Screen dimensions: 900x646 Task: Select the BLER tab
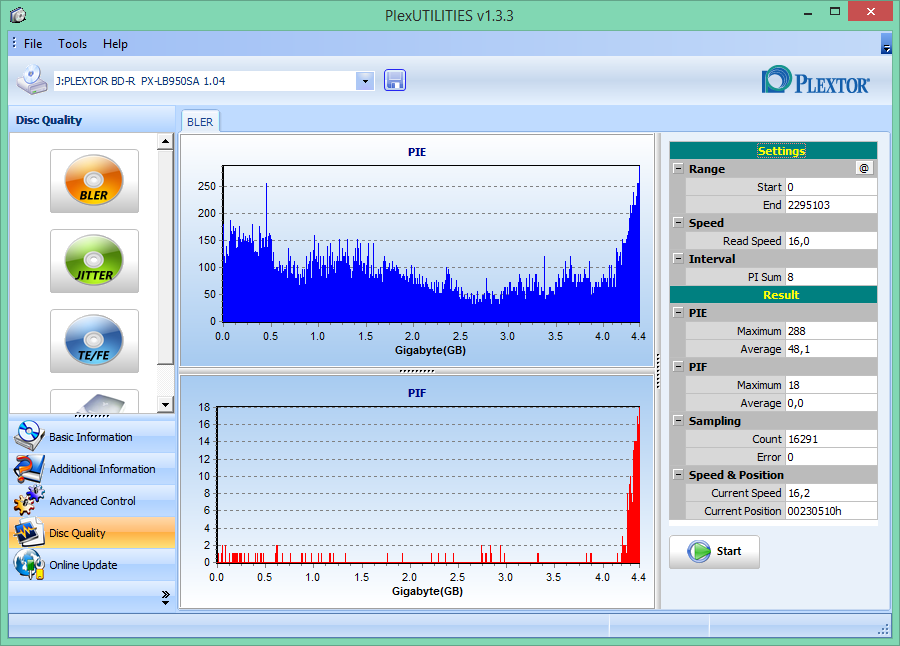tap(200, 122)
